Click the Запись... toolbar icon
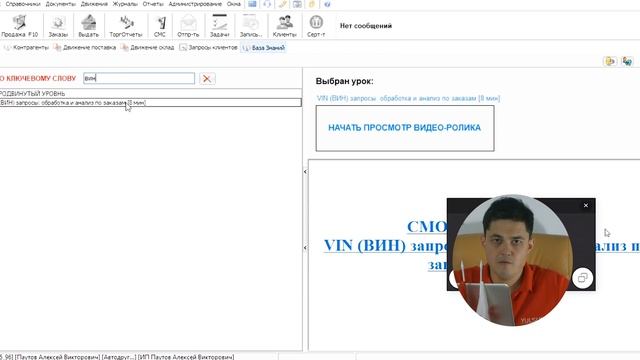 [x=251, y=26]
